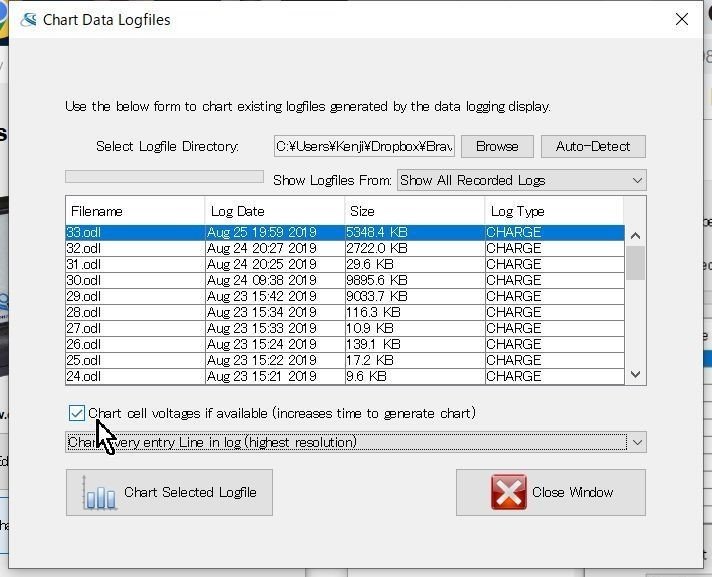Viewport: 712px width, 577px height.
Task: Click the red X Close Window icon
Action: 509,492
